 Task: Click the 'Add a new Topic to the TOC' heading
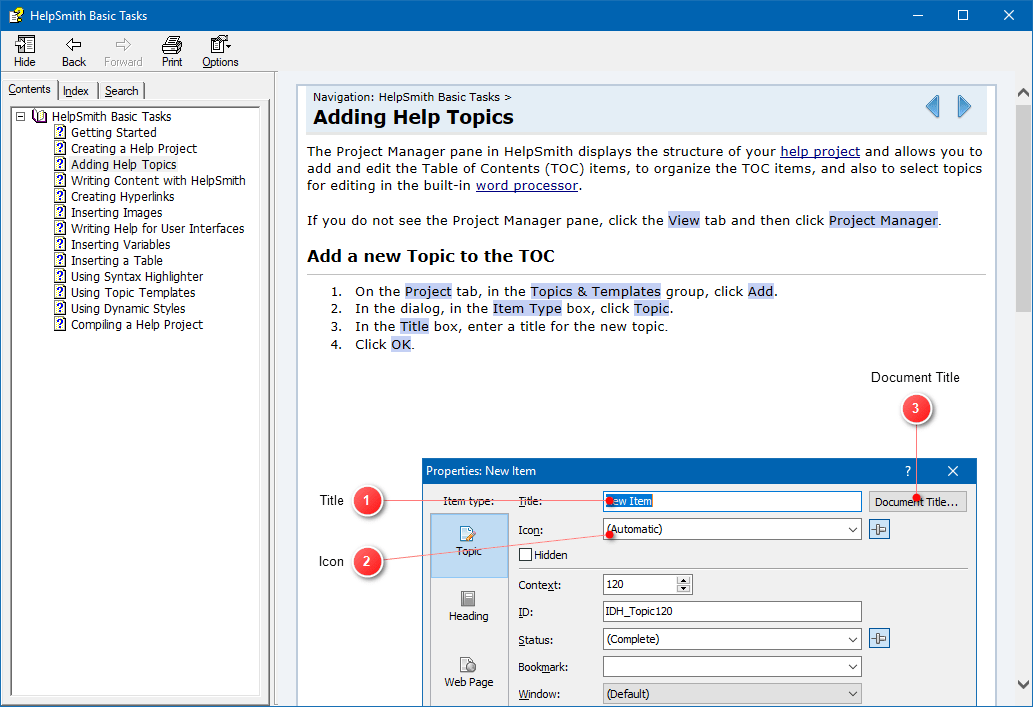coord(431,256)
